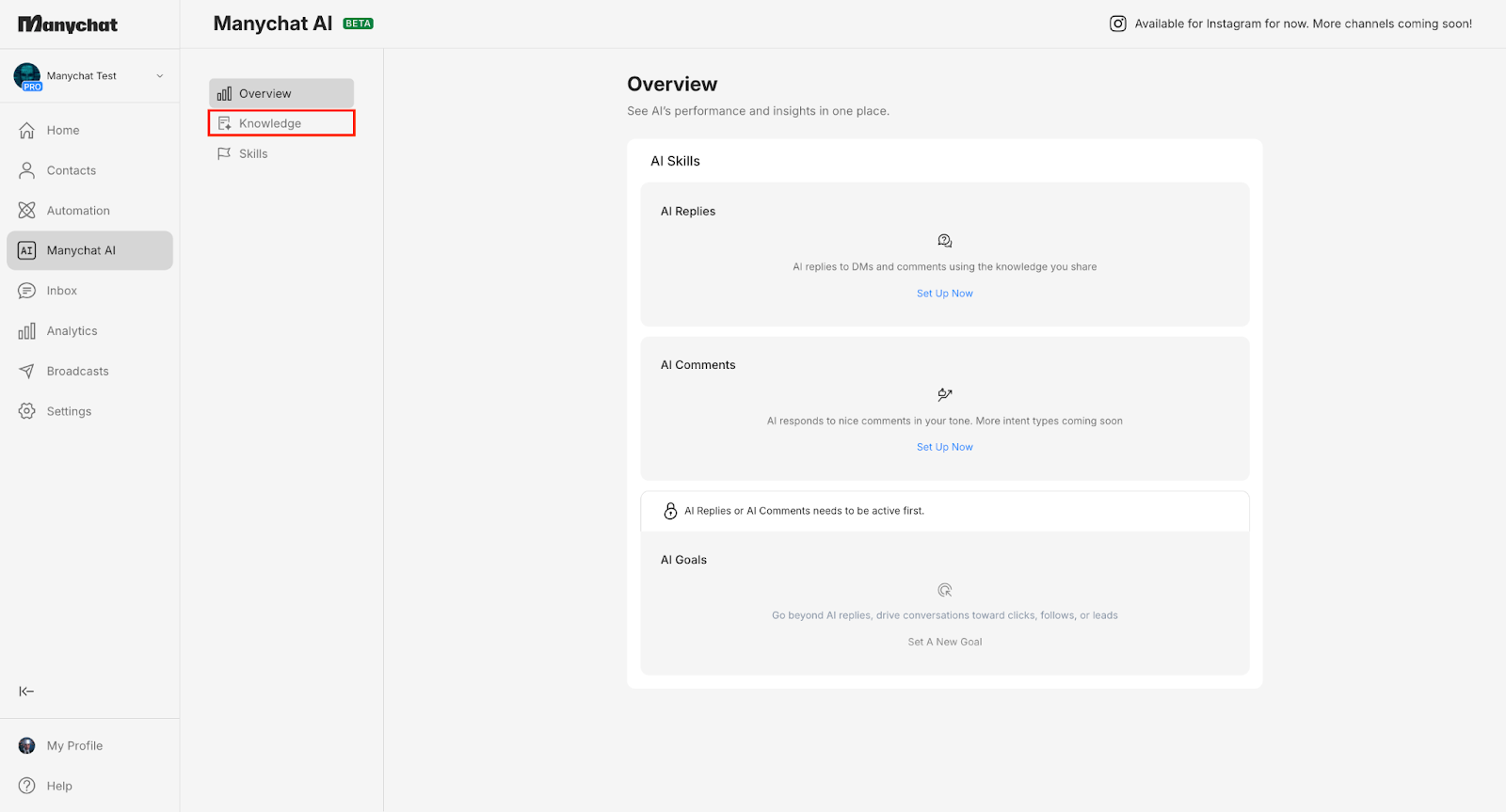Viewport: 1506px width, 812px height.
Task: Click the Manychat logo
Action: 68,24
